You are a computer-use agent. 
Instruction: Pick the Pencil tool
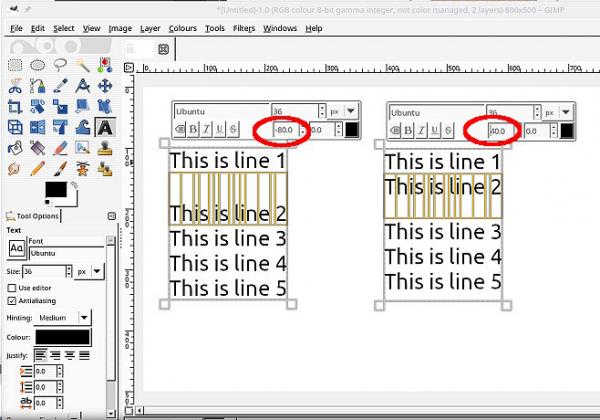click(38, 168)
